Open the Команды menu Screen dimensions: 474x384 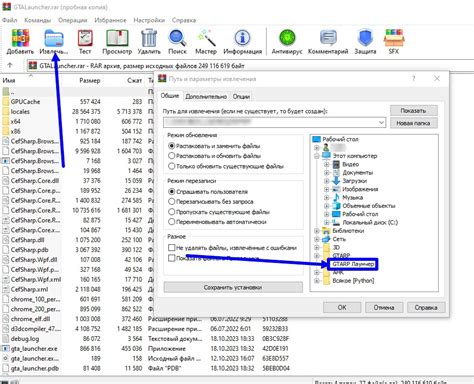point(38,20)
